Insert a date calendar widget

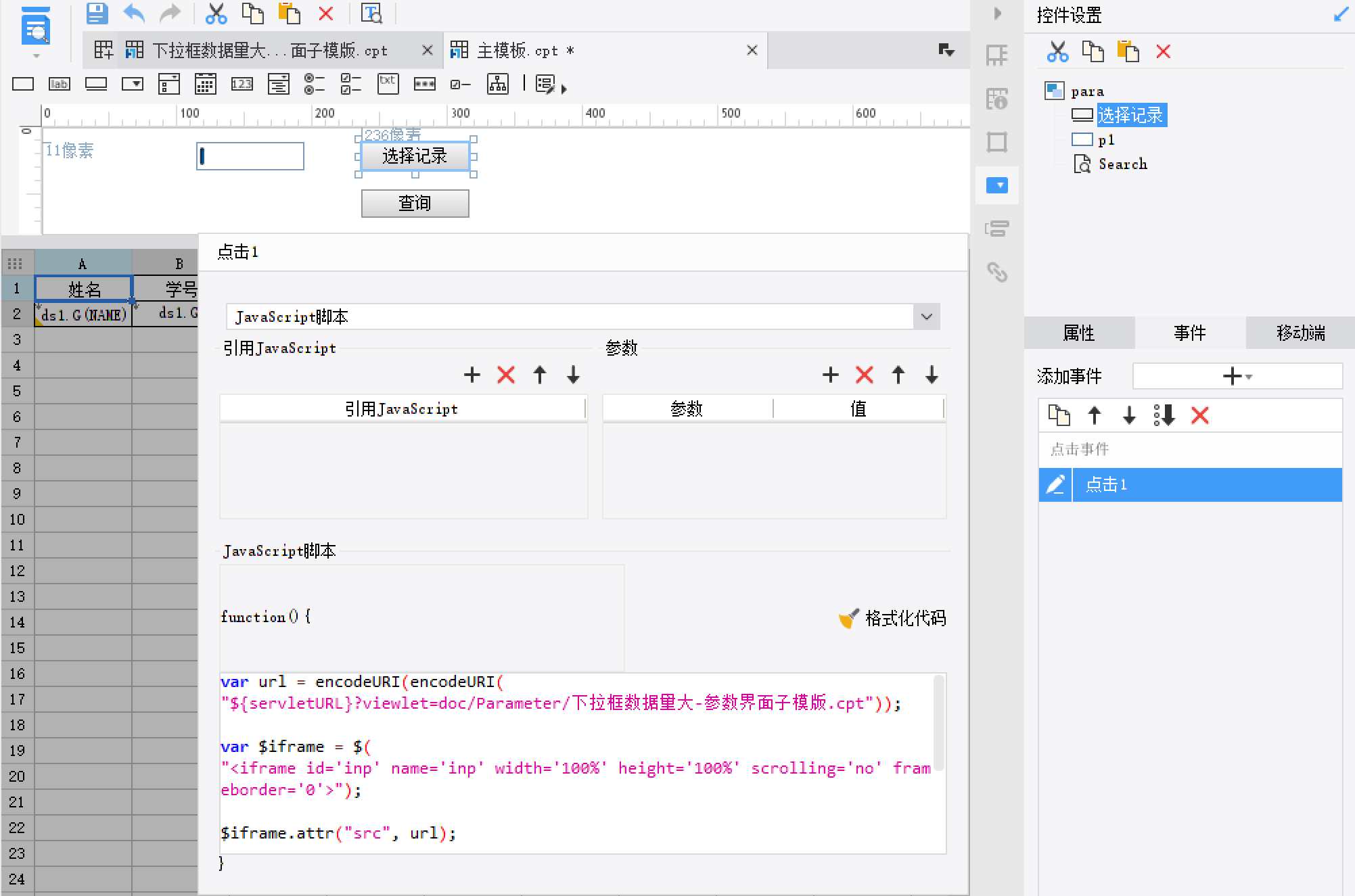click(205, 84)
